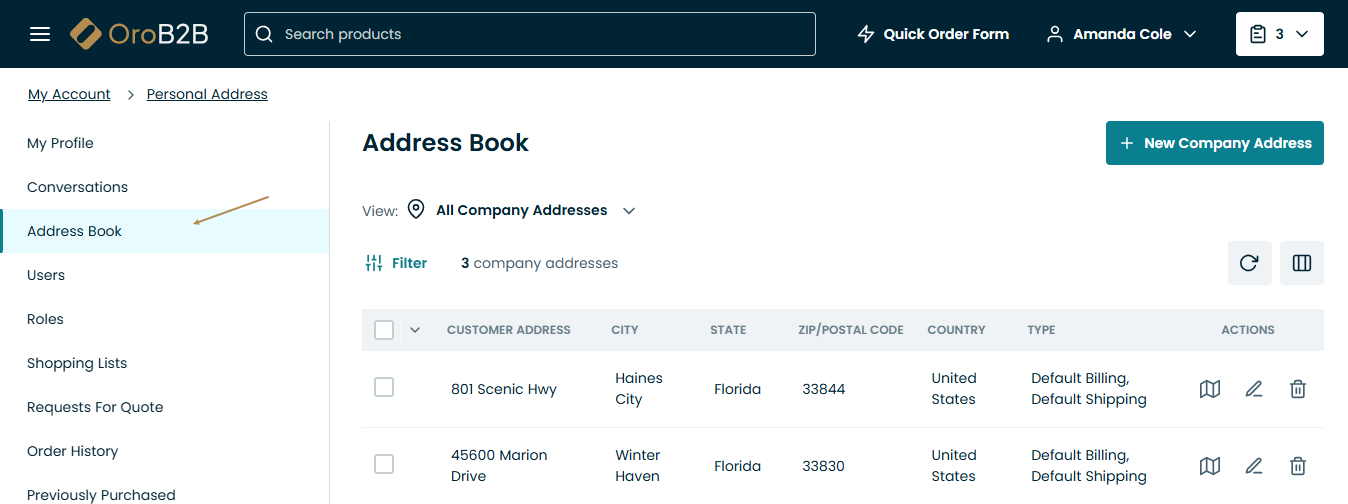Open the Amanda Cole user menu

click(1121, 34)
